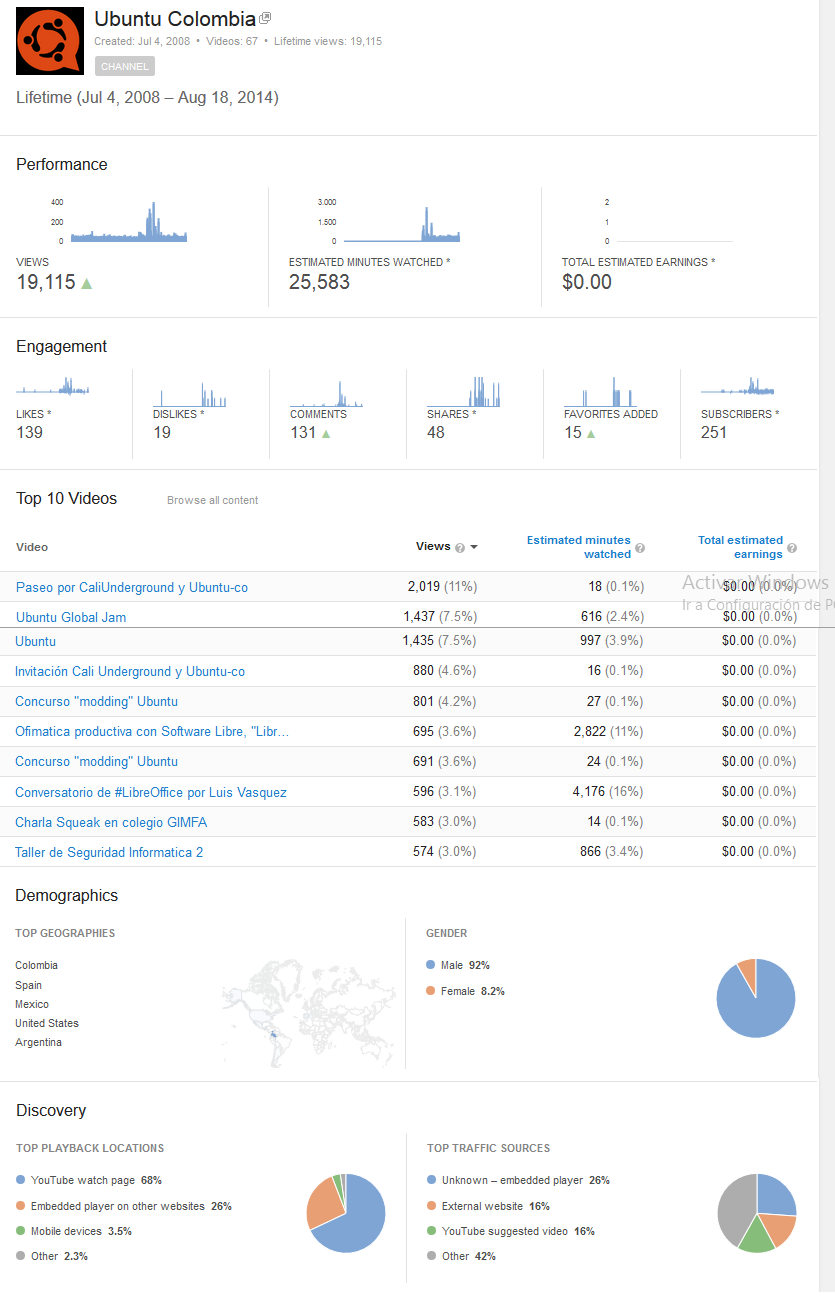This screenshot has width=835, height=1297.
Task: Click the Views performance sparkline chart
Action: pyautogui.click(x=129, y=221)
